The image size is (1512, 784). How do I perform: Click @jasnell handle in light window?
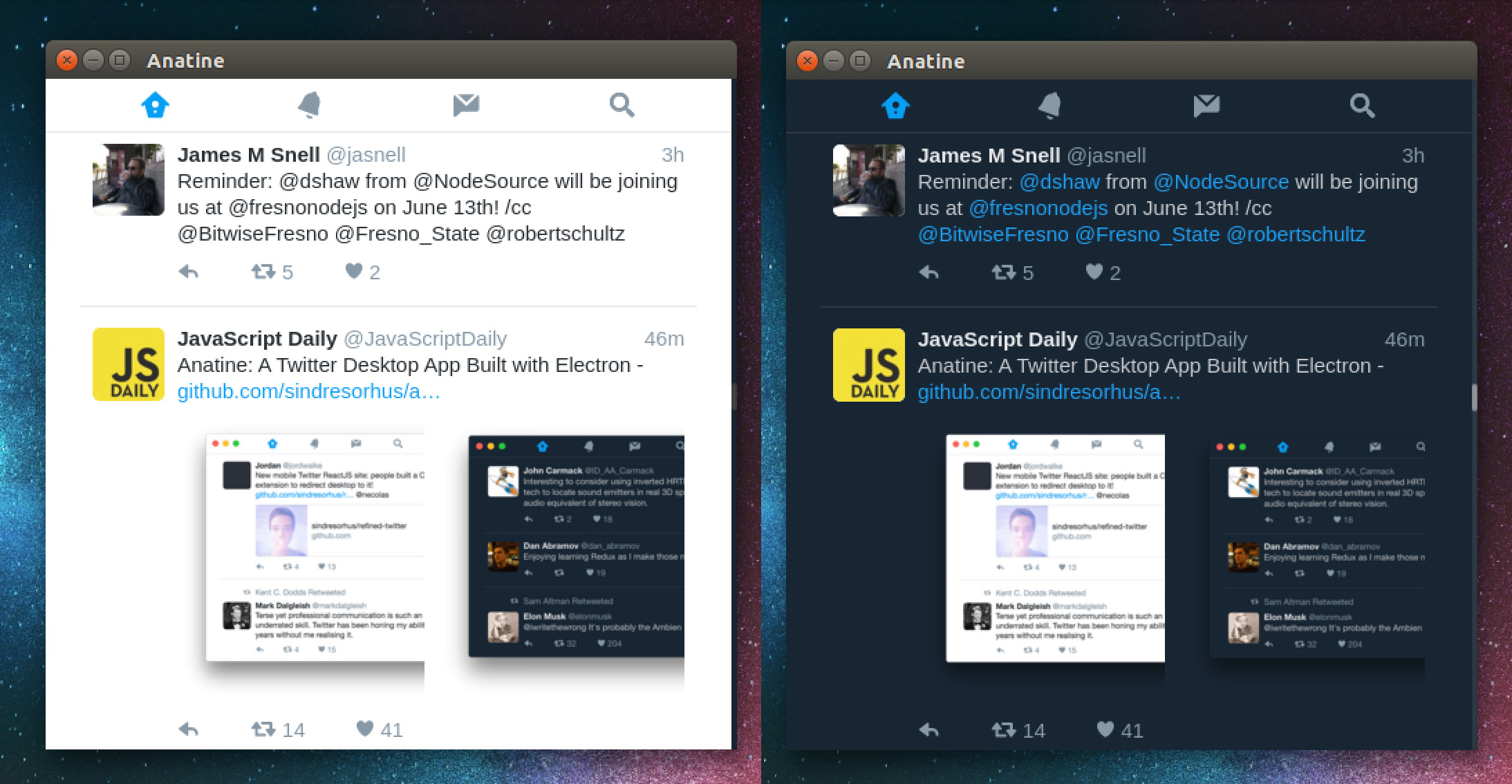[366, 155]
